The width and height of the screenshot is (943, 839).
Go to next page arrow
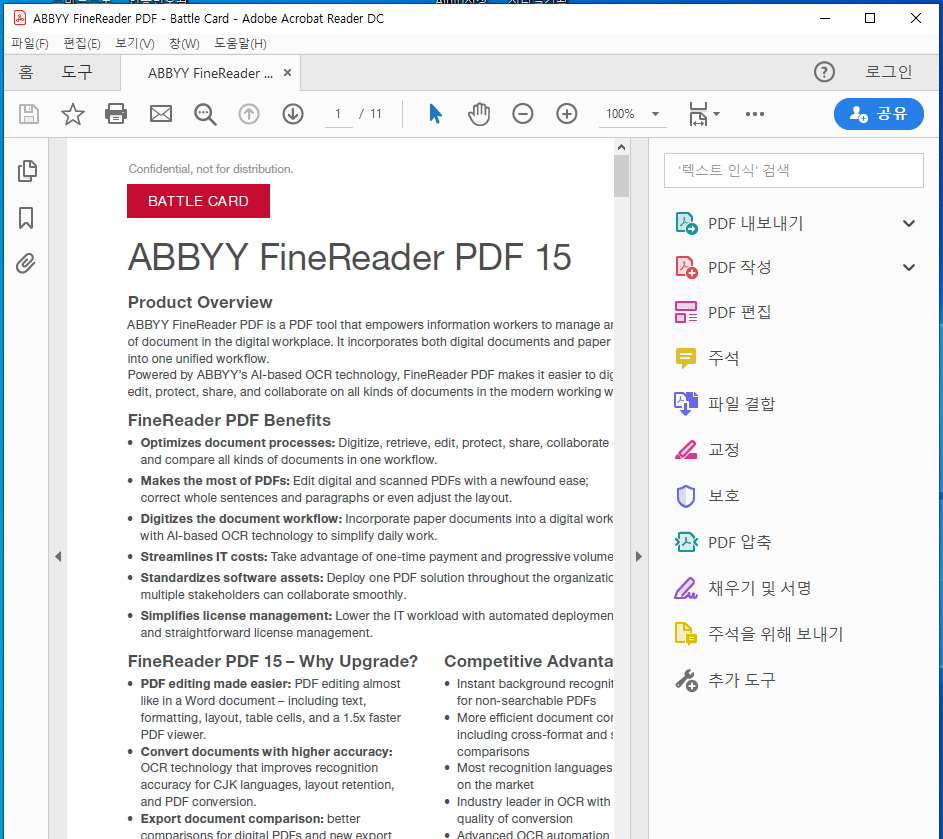[x=293, y=114]
